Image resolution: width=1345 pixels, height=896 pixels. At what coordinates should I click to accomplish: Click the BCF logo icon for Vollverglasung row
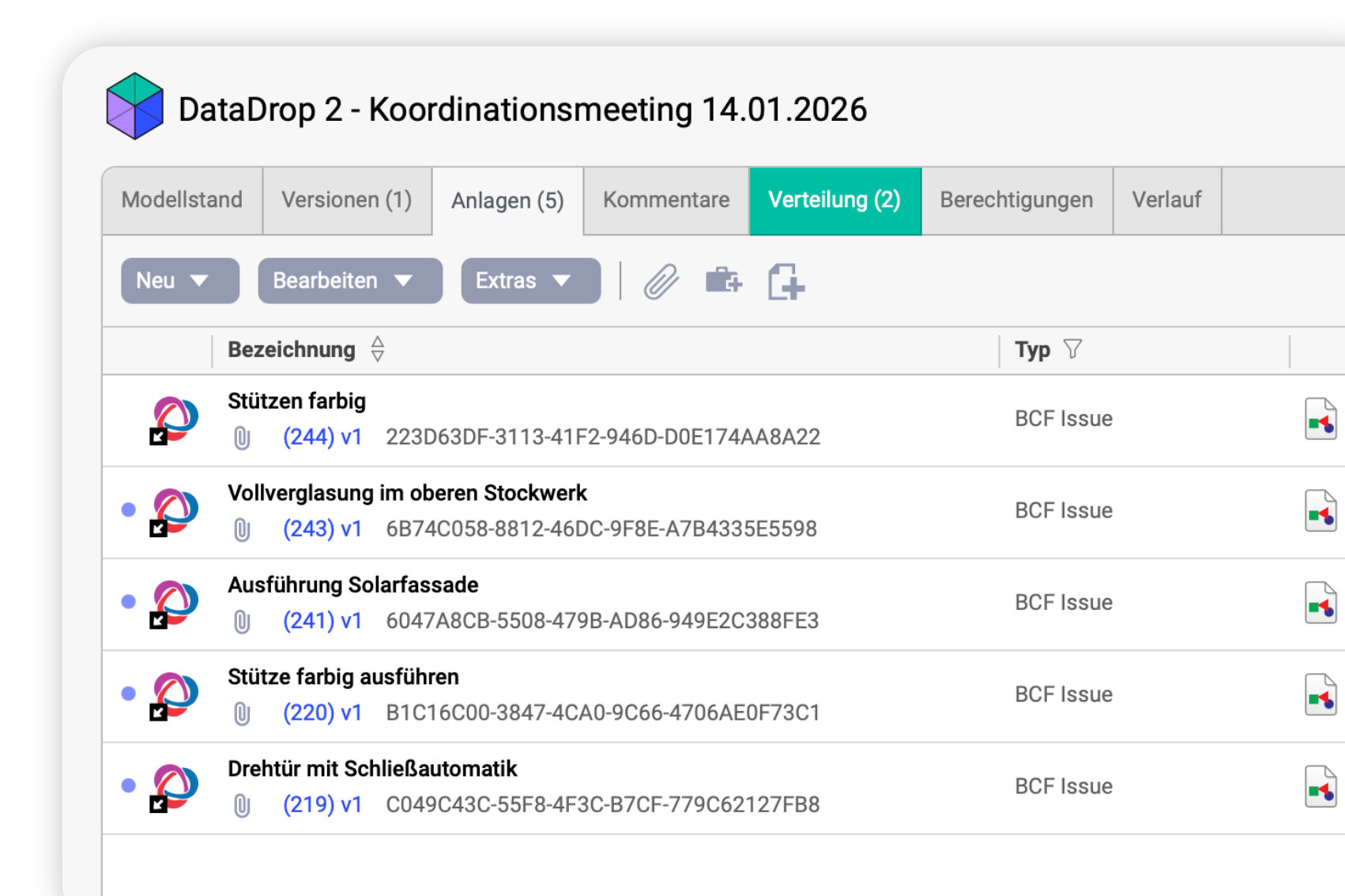pos(174,512)
